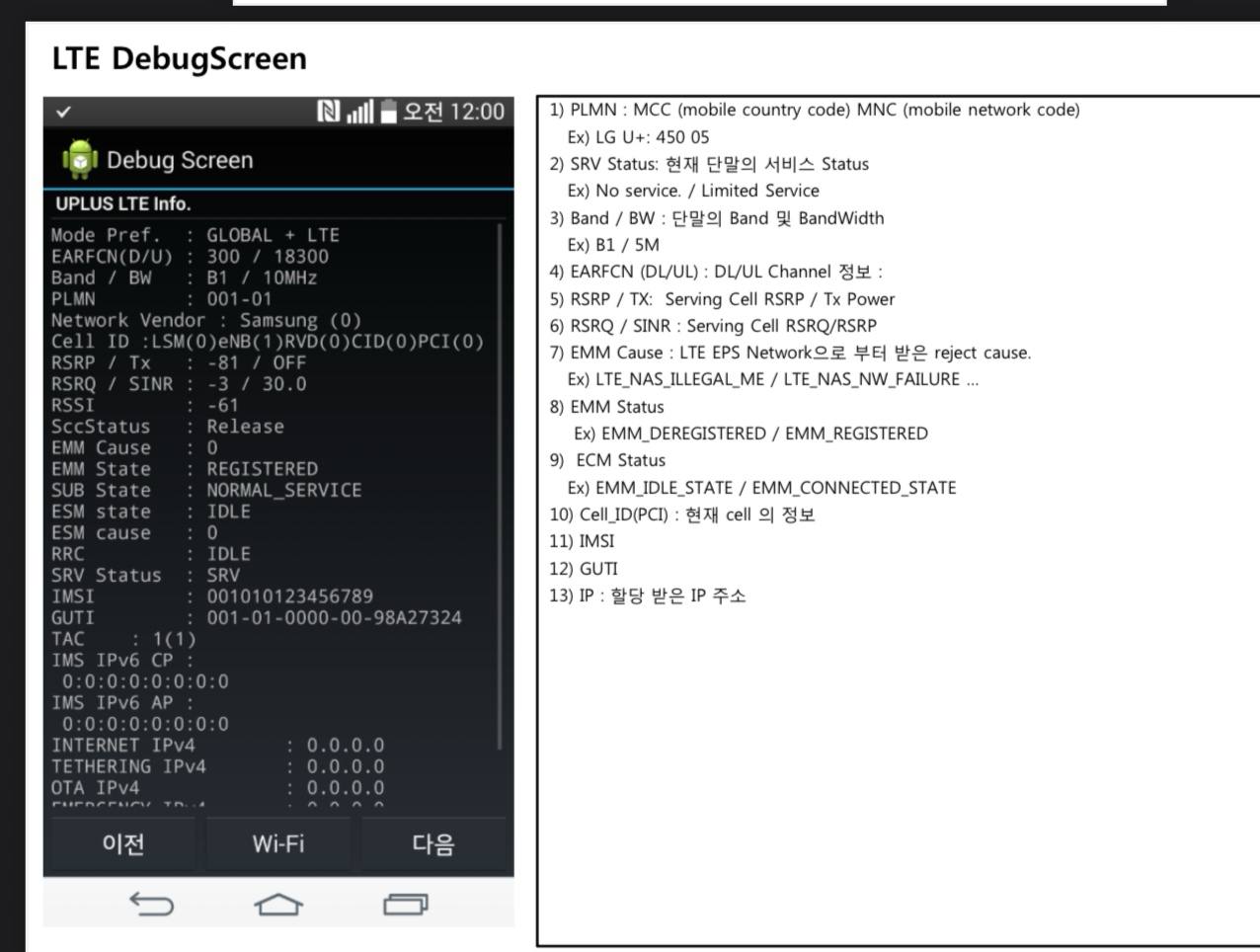
Task: Tap the 이전 (previous) button
Action: [123, 843]
